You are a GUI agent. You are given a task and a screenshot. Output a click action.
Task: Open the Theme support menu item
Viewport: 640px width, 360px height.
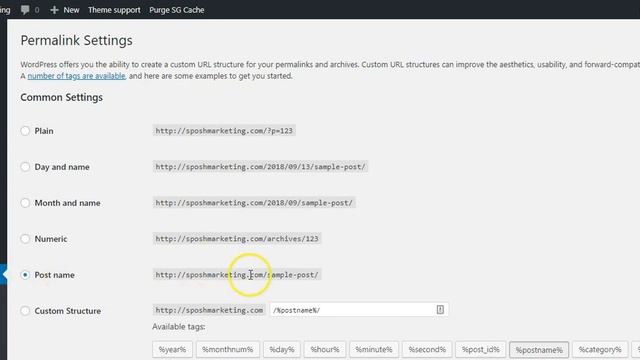pos(114,10)
